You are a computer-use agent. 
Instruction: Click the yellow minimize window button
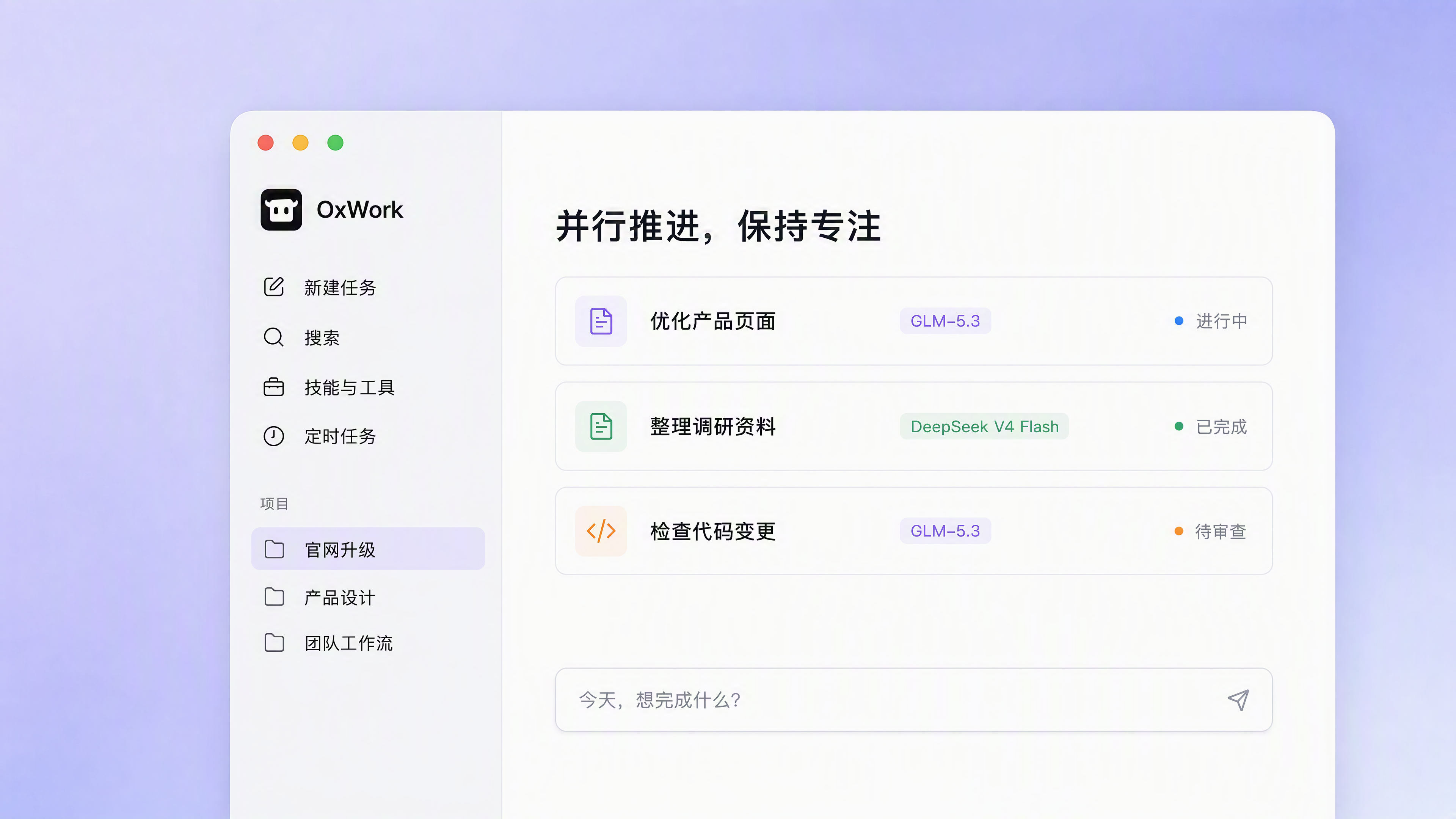point(301,143)
